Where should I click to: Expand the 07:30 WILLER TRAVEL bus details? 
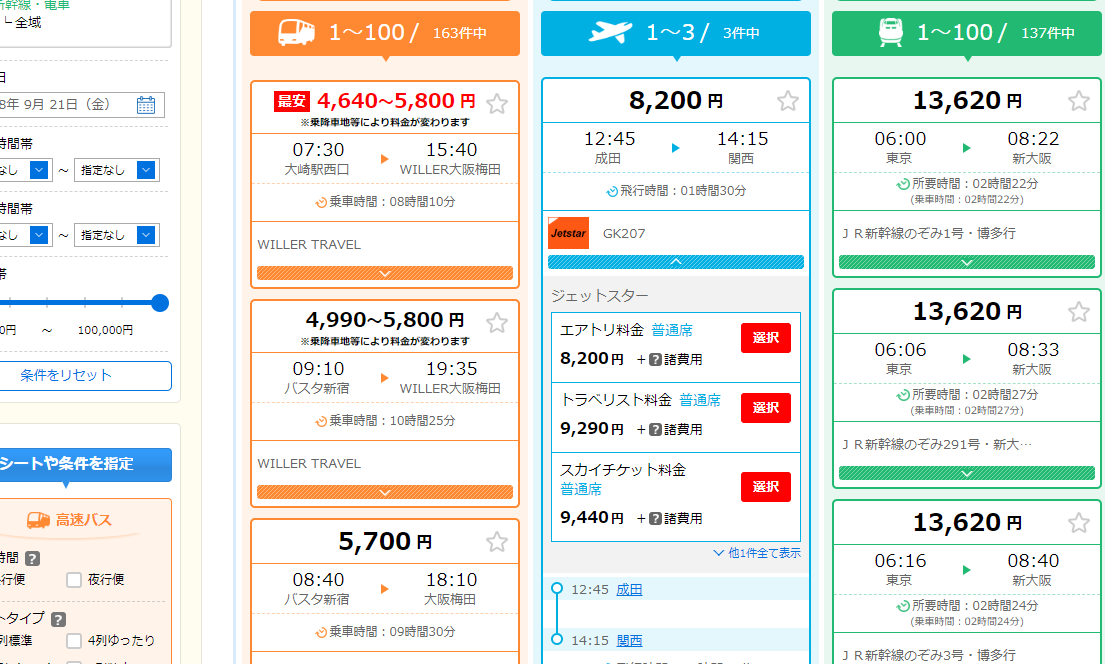[385, 273]
